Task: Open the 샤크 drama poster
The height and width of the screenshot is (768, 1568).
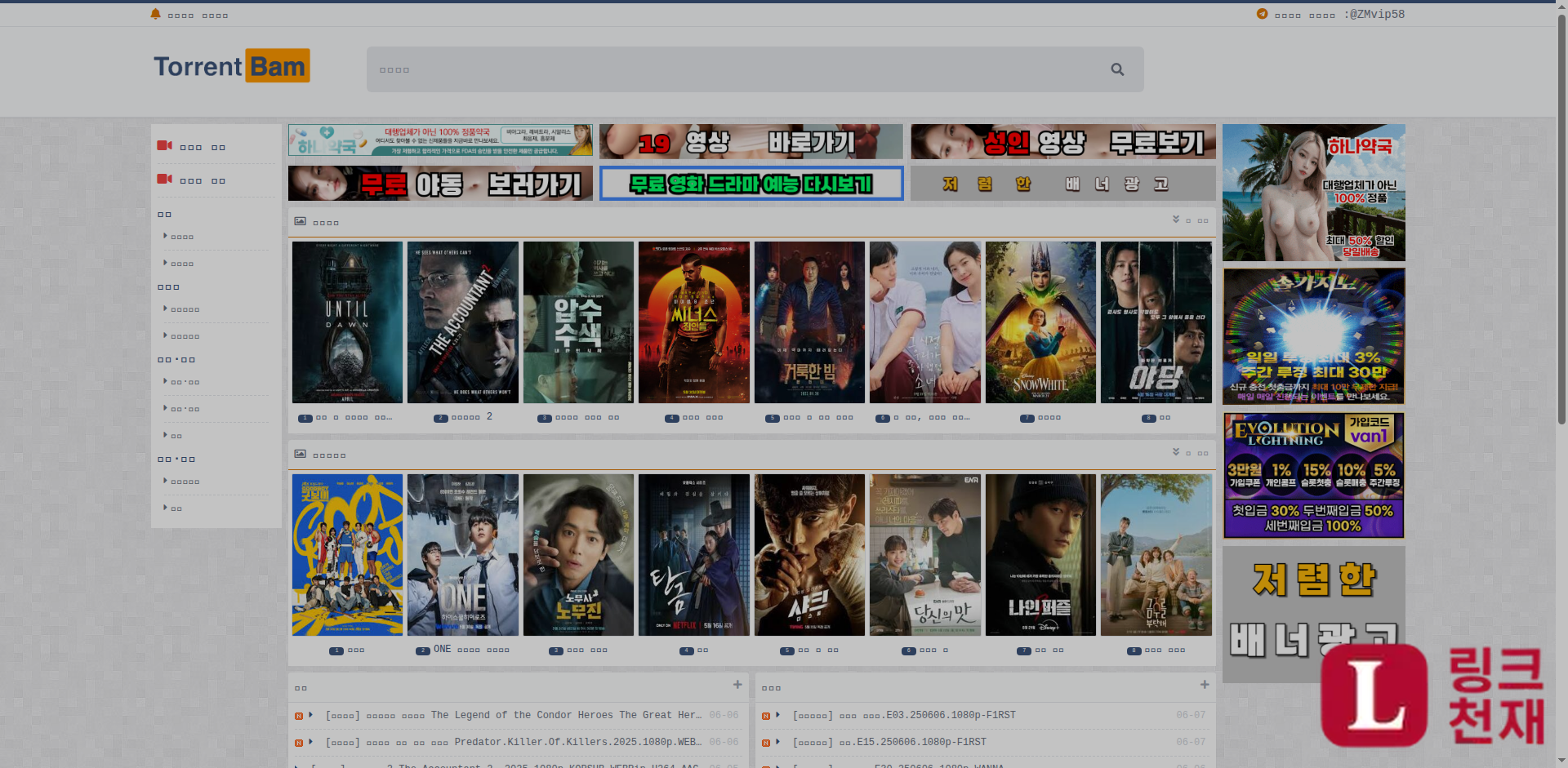Action: point(809,555)
